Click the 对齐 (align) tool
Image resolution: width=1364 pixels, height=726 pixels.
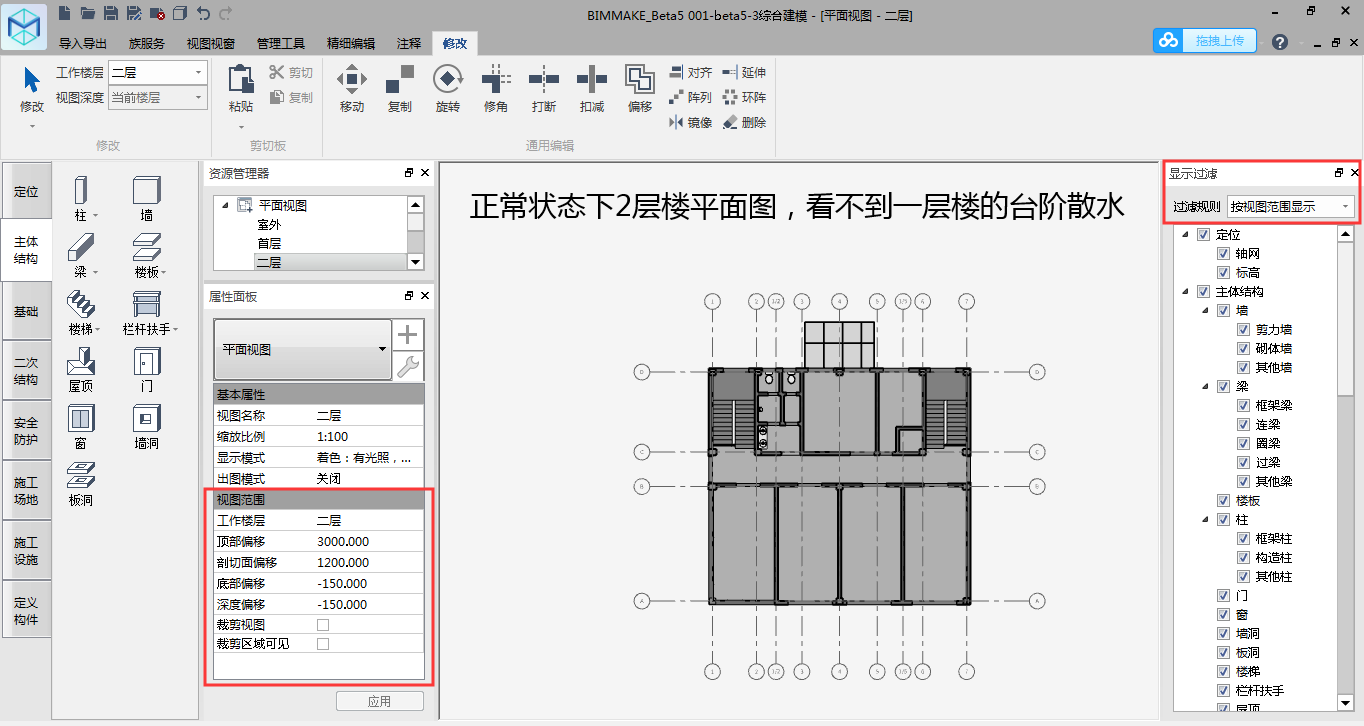690,73
